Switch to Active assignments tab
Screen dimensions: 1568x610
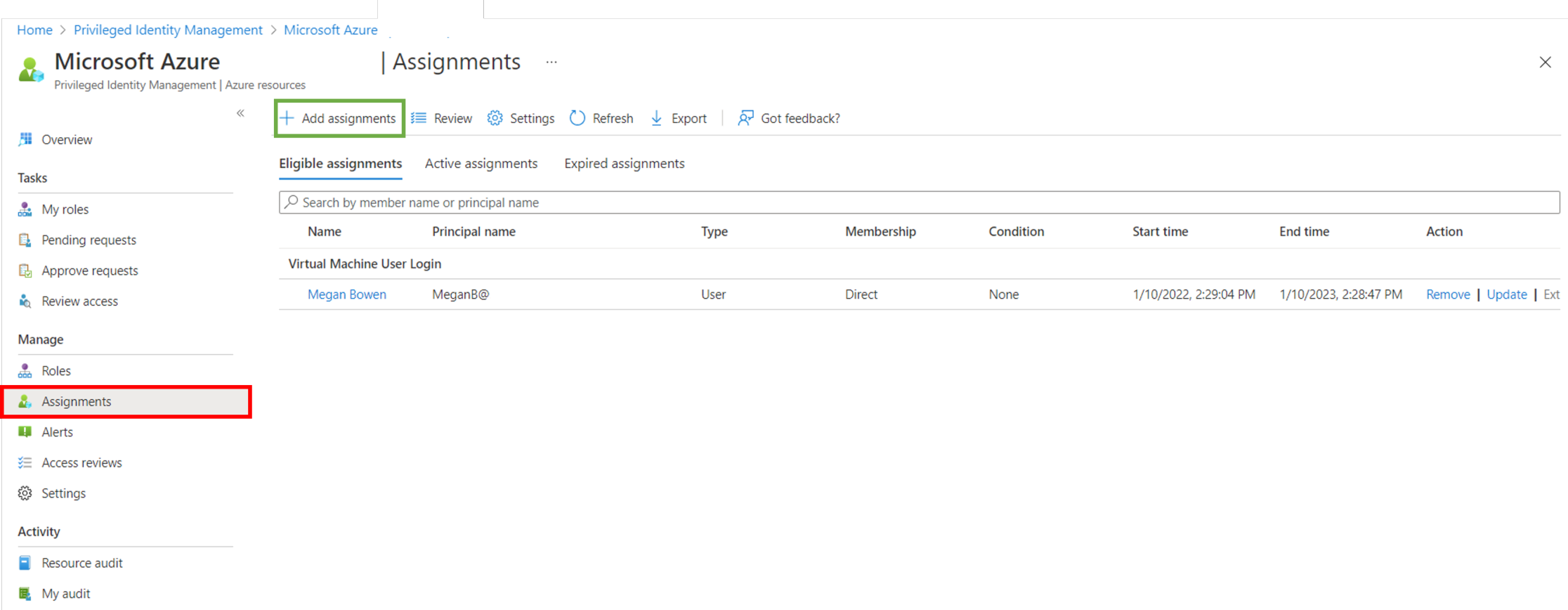pyautogui.click(x=481, y=164)
